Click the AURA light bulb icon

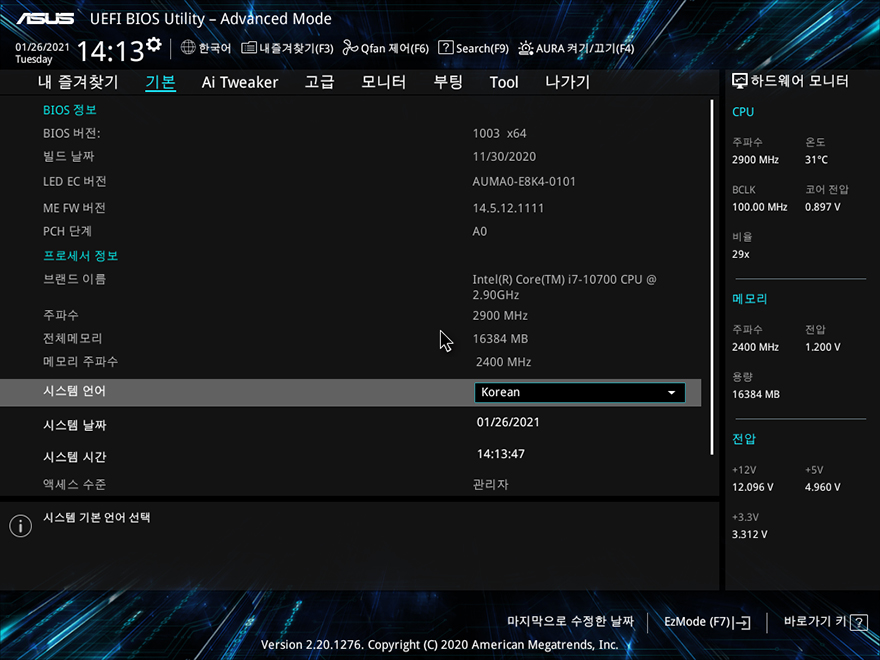pos(525,48)
